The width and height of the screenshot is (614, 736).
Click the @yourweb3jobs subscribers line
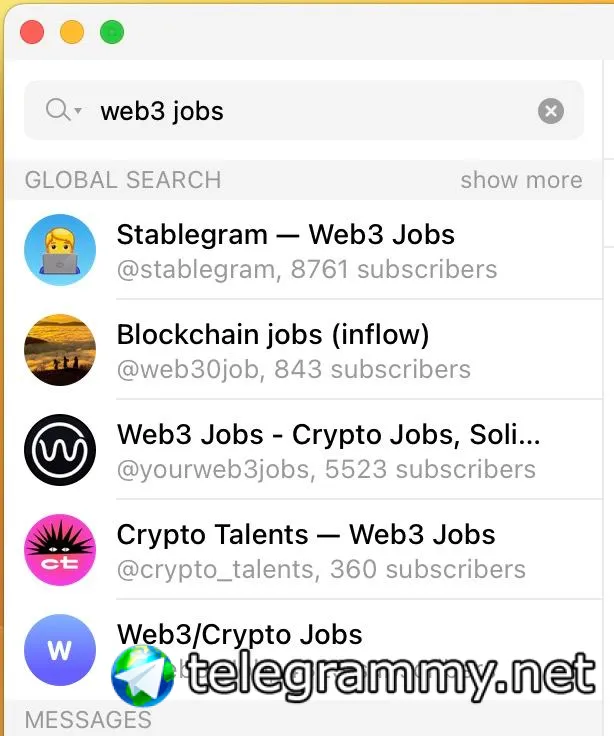[326, 469]
